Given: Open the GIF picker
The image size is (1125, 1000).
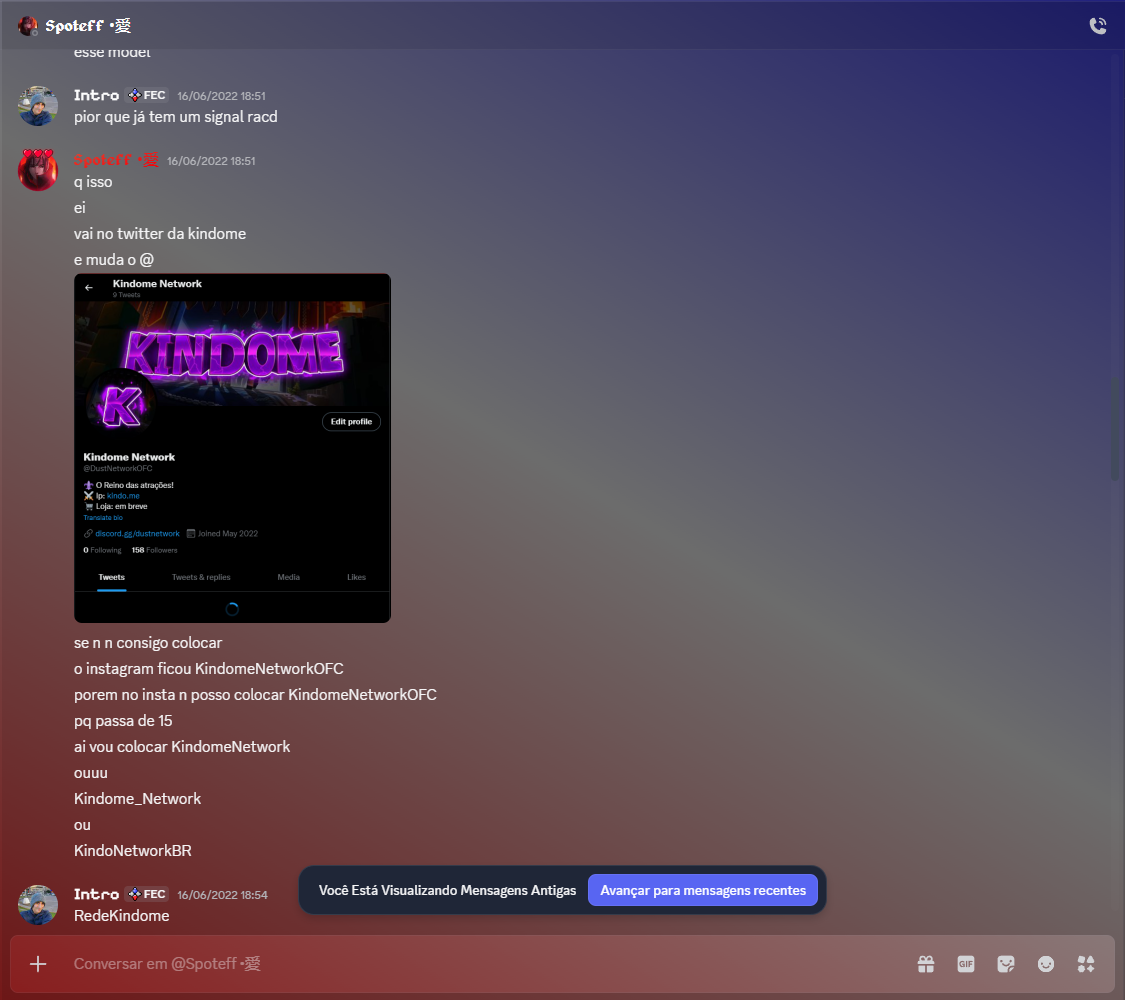Looking at the screenshot, I should [966, 963].
